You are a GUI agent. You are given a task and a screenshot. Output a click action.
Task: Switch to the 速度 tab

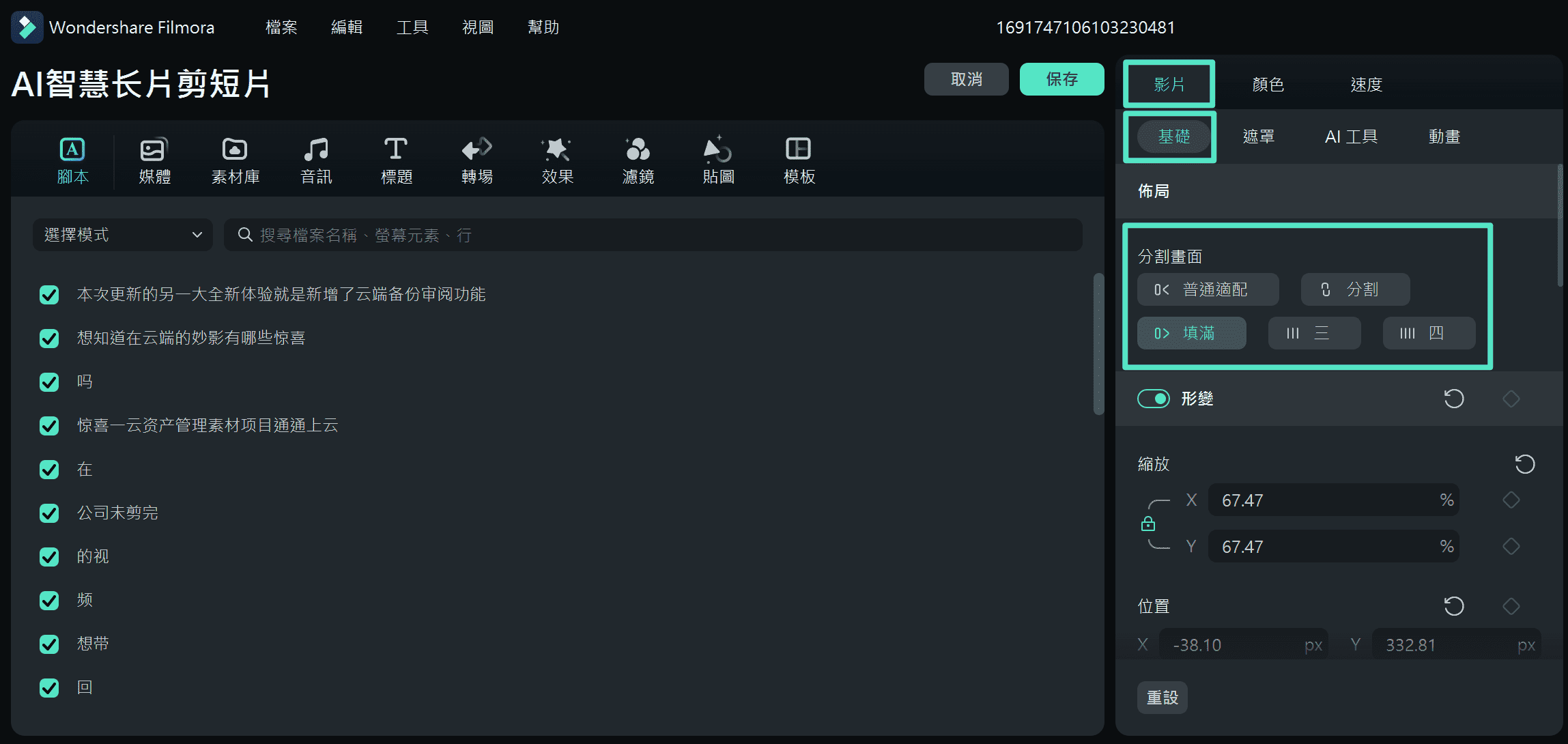pyautogui.click(x=1367, y=85)
